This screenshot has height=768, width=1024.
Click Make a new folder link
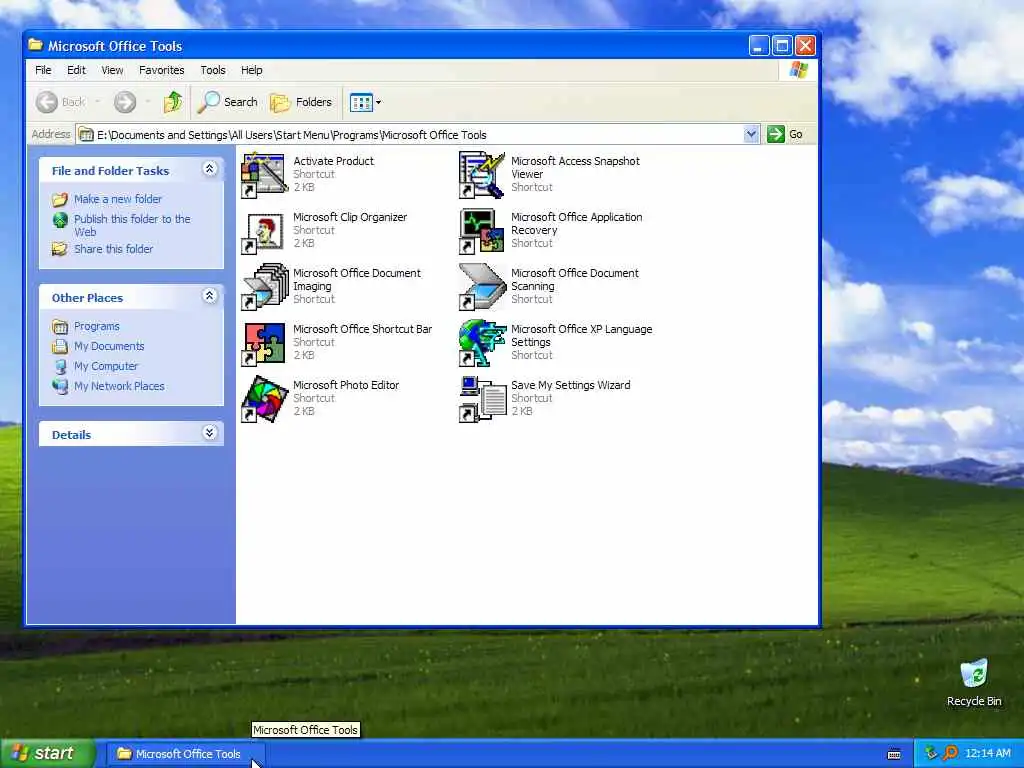click(118, 199)
